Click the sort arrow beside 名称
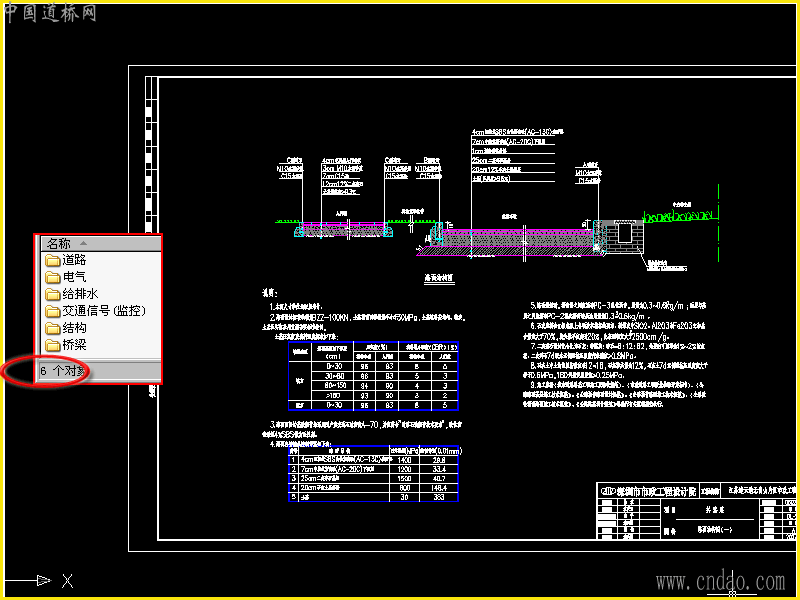The image size is (800, 600). pyautogui.click(x=83, y=243)
